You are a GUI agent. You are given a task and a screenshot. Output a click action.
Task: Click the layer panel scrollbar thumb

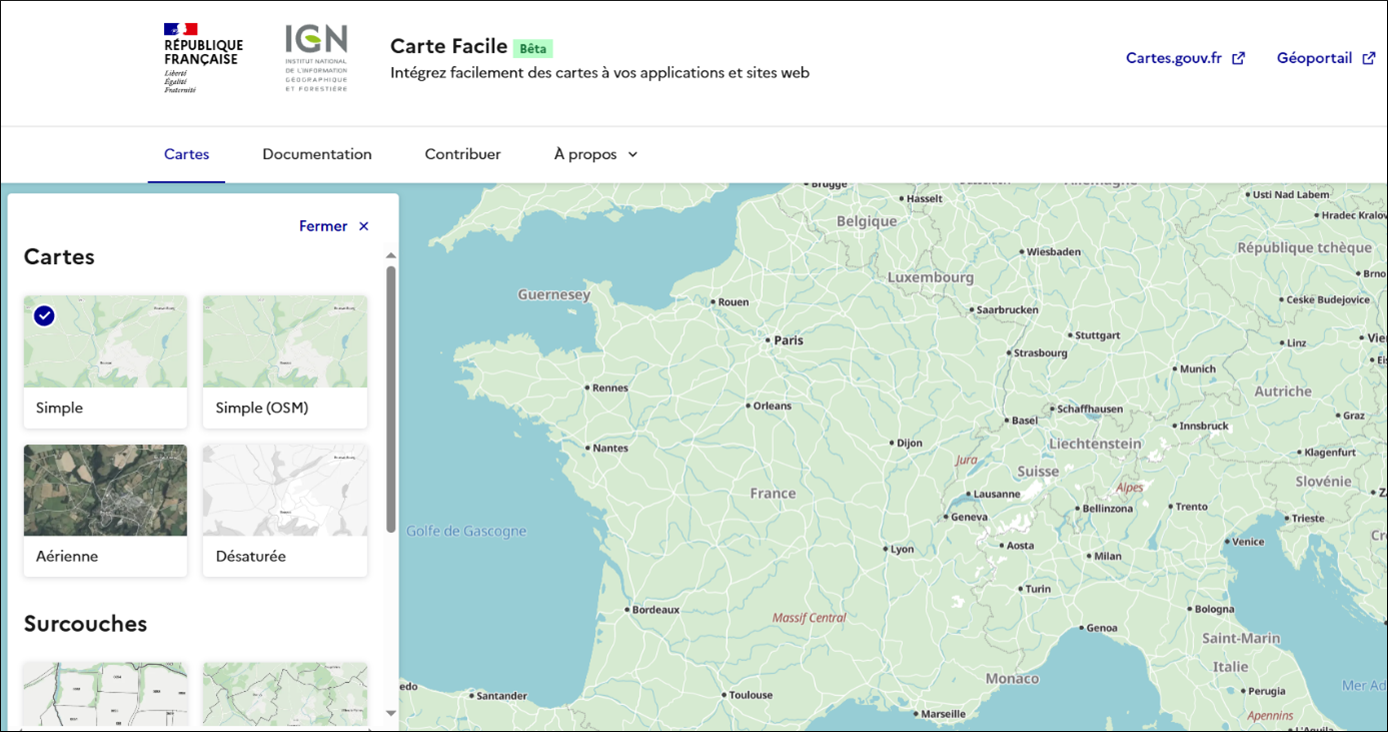point(391,398)
